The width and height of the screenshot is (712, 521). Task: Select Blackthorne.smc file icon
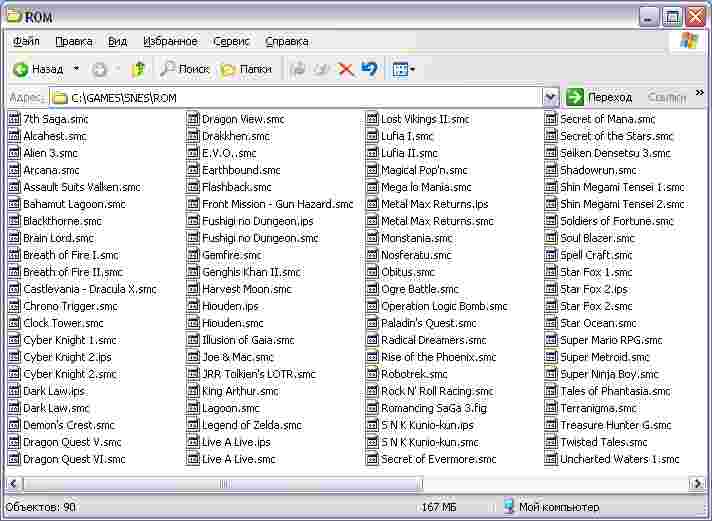tap(14, 221)
